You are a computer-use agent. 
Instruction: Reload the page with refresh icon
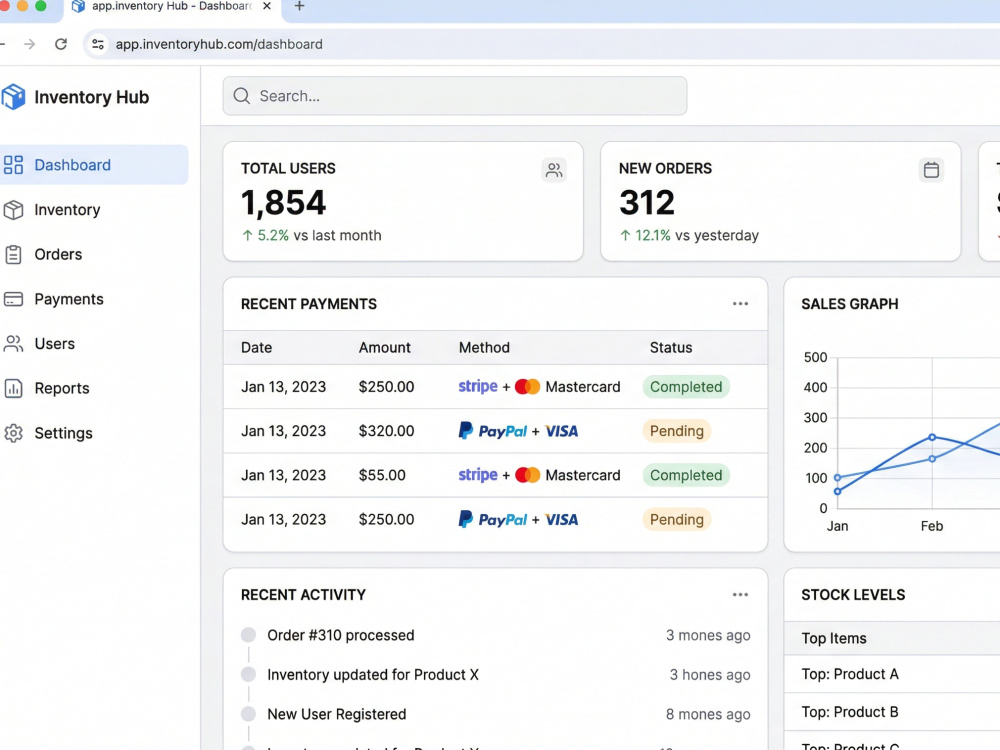pyautogui.click(x=61, y=44)
